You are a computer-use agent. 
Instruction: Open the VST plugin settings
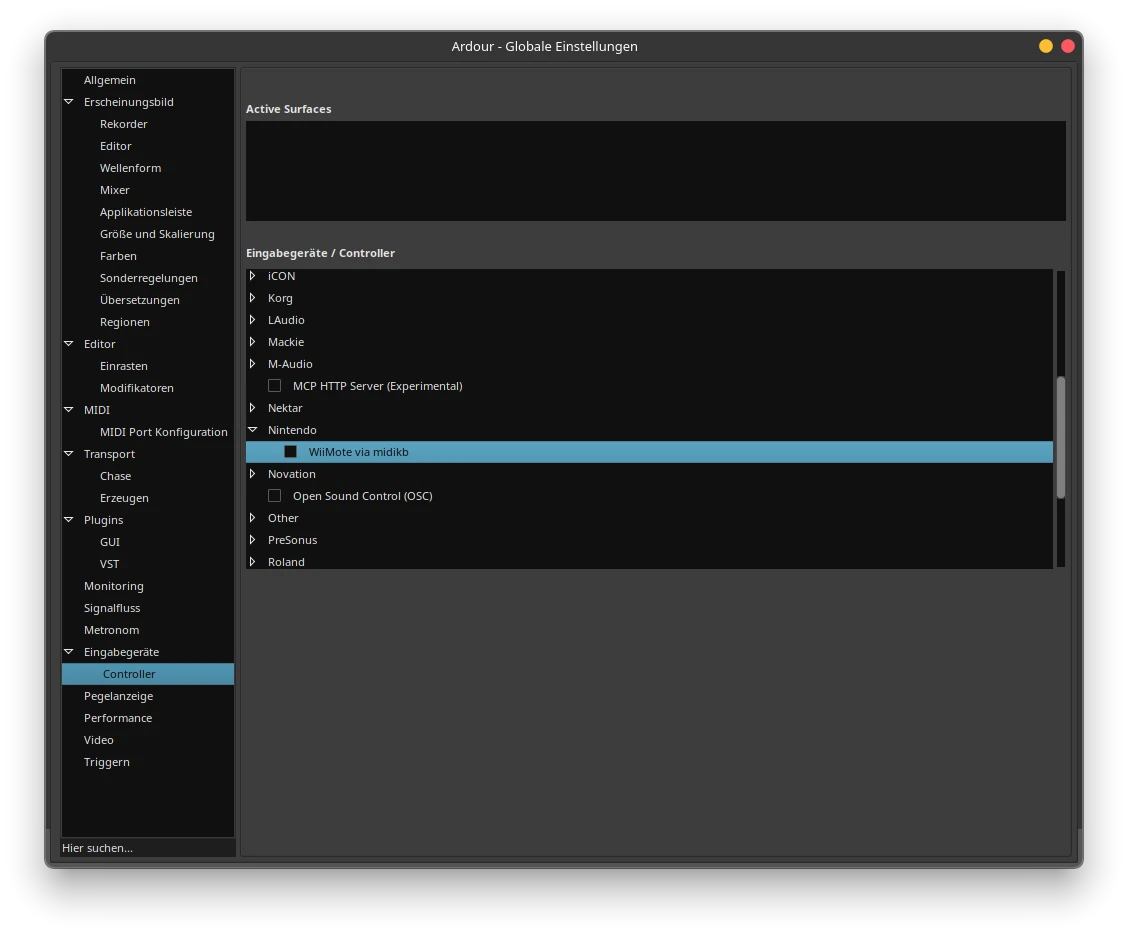[x=109, y=564]
